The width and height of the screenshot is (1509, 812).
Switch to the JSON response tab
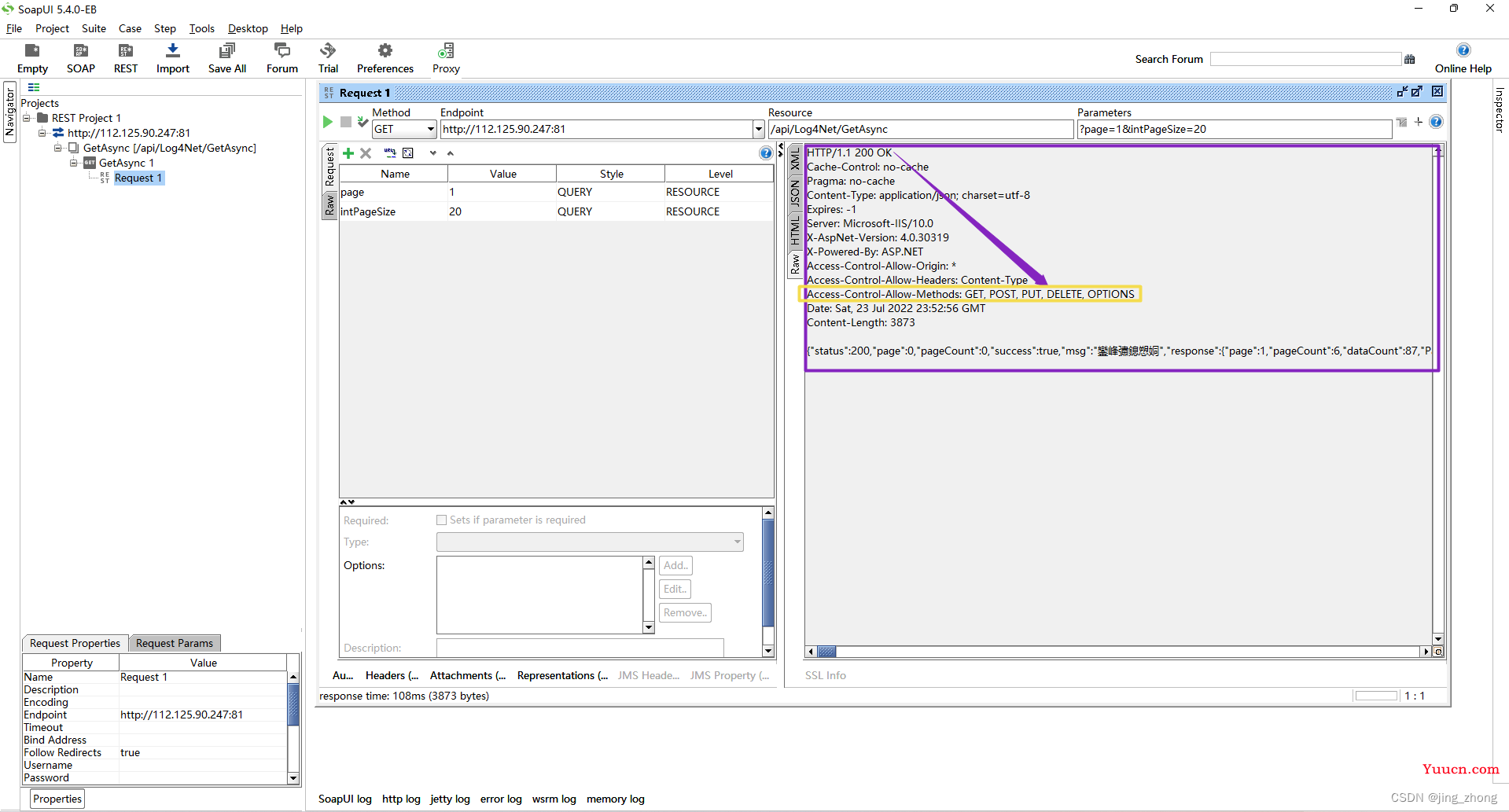click(795, 193)
